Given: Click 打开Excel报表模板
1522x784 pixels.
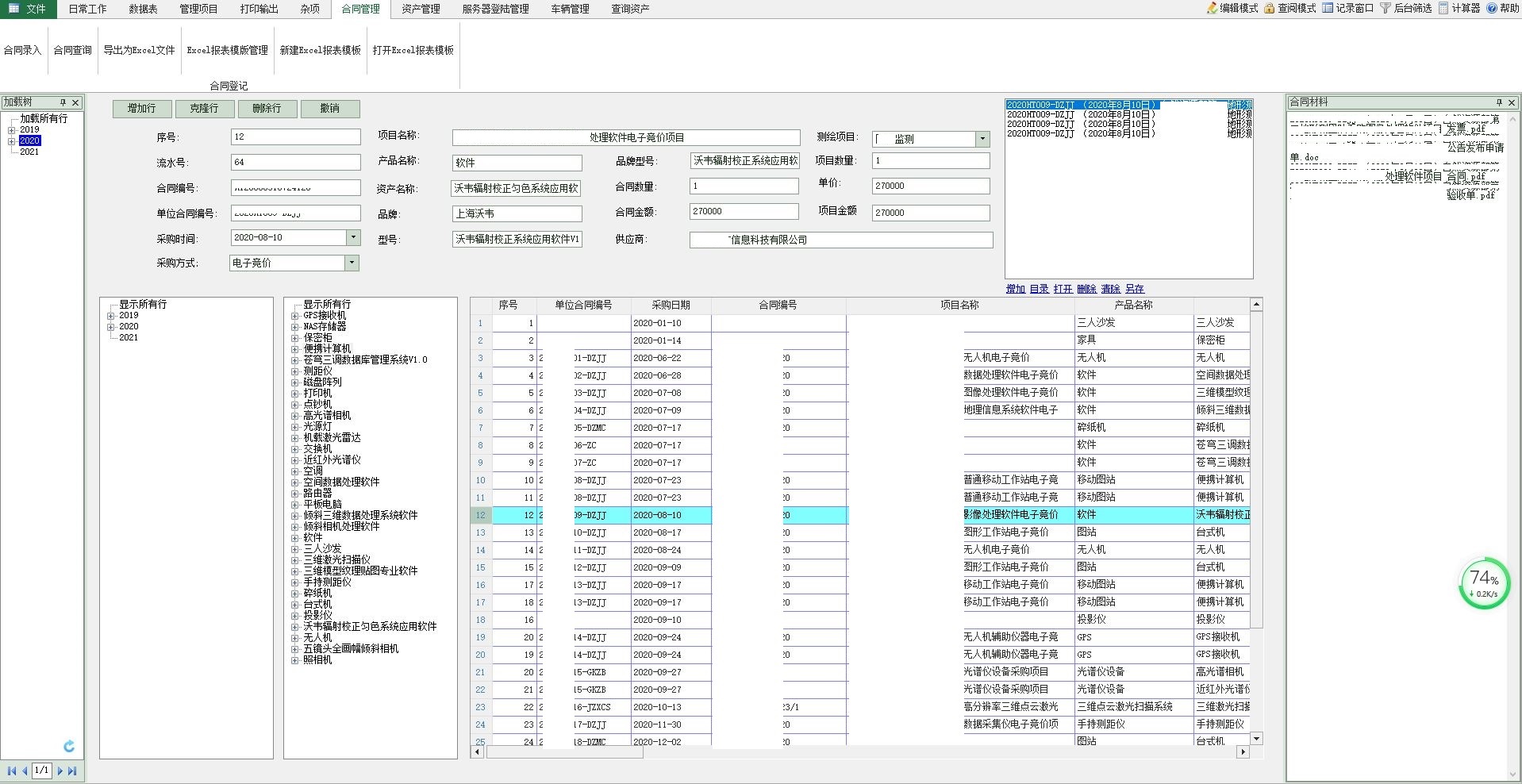Looking at the screenshot, I should click(413, 50).
